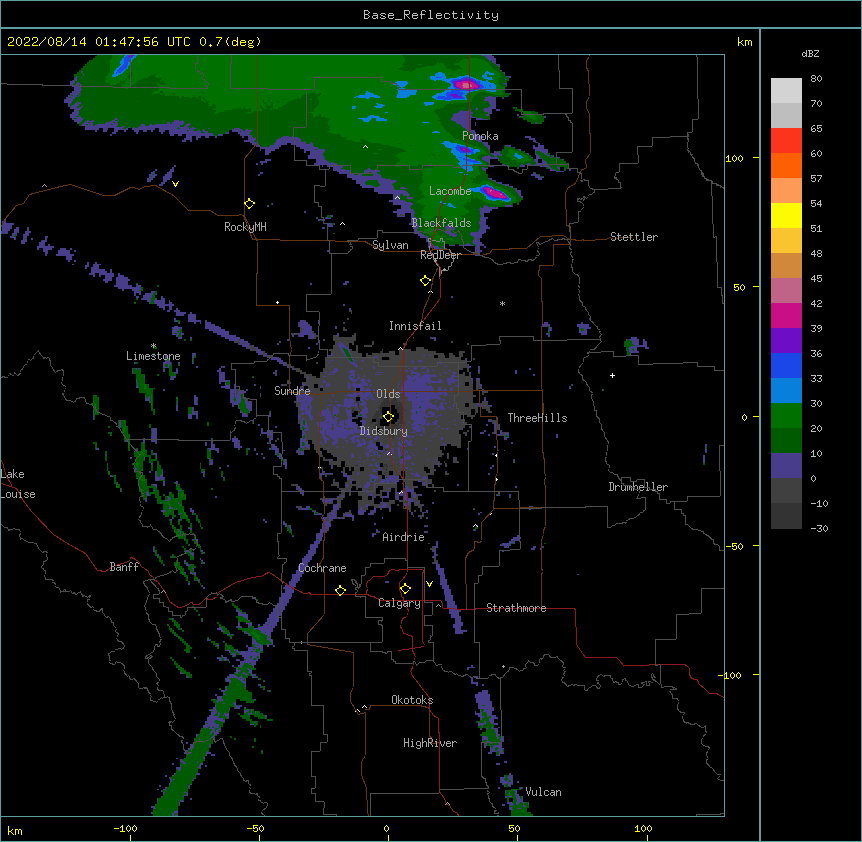Click the Sylvan label
862x842 pixels.
tap(390, 245)
